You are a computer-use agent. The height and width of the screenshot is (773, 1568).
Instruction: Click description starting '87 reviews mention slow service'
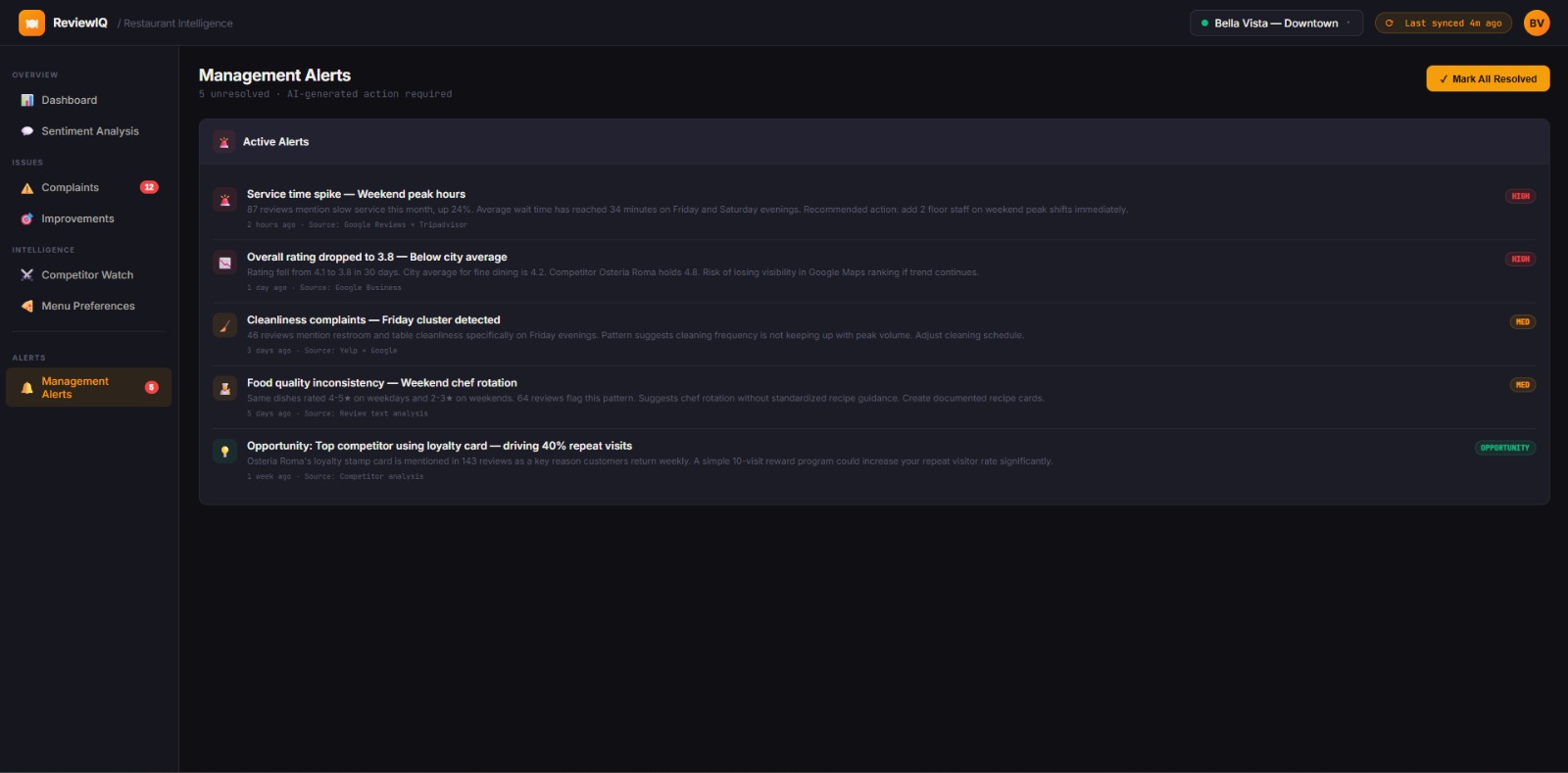pos(687,210)
